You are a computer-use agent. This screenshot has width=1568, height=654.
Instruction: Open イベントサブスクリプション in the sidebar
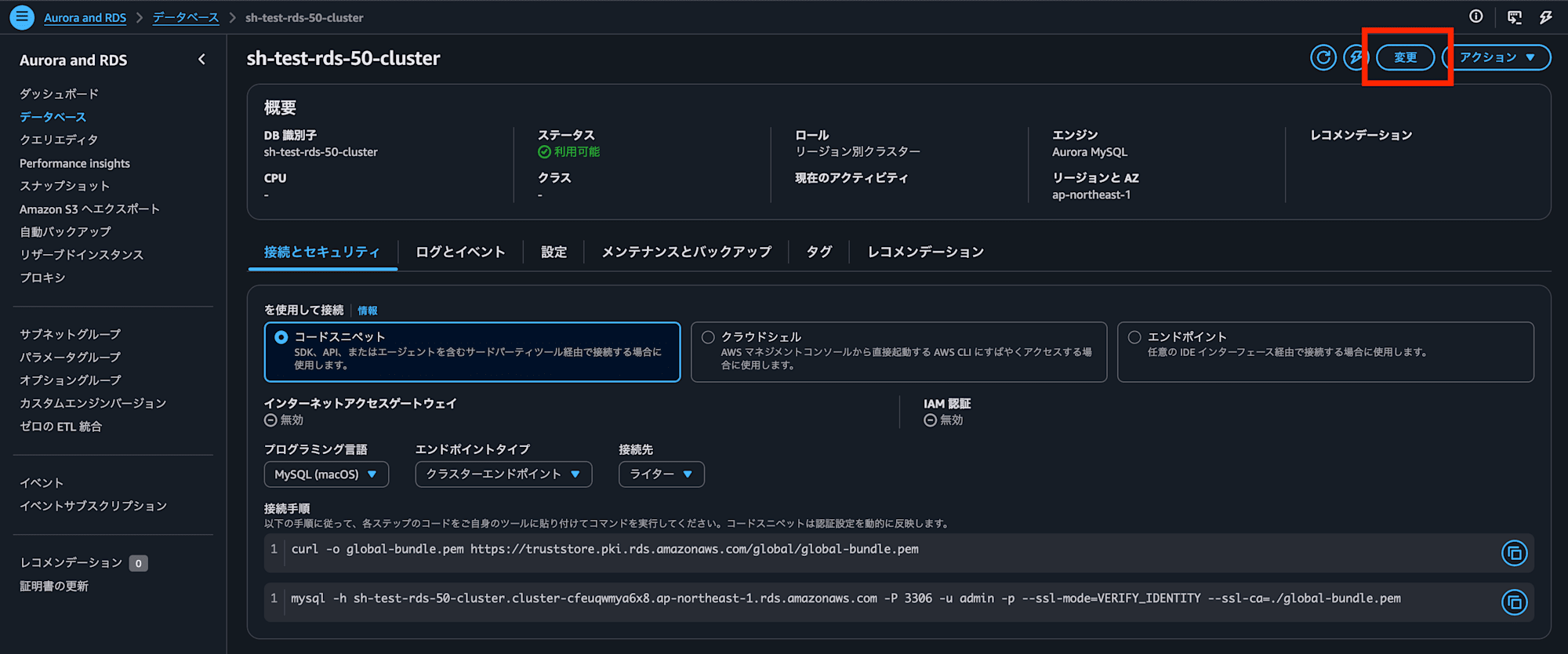93,506
